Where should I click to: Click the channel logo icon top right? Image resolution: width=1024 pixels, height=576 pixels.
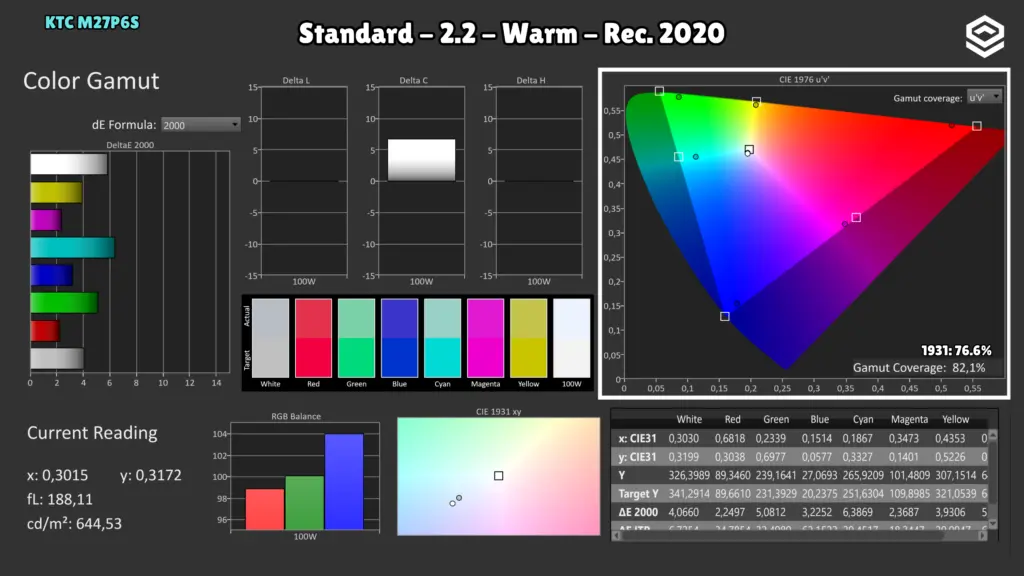(x=985, y=37)
